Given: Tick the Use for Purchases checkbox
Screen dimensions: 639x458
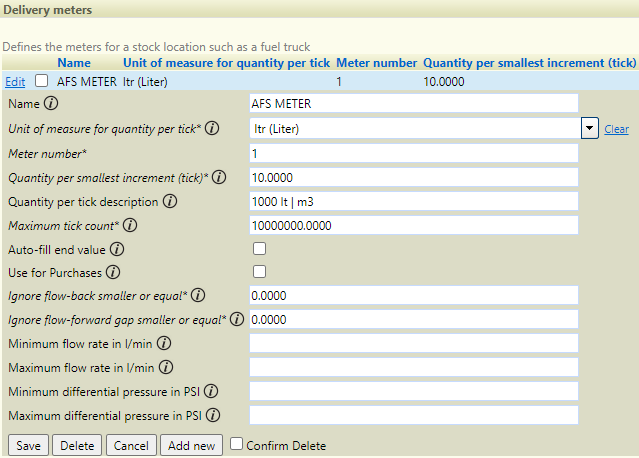Looking at the screenshot, I should coord(259,272).
